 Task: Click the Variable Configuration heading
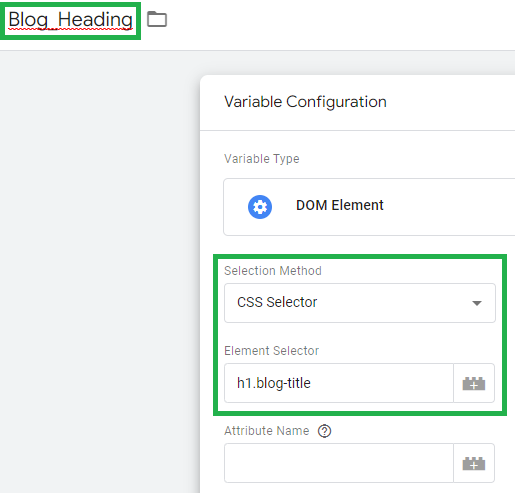[x=305, y=102]
